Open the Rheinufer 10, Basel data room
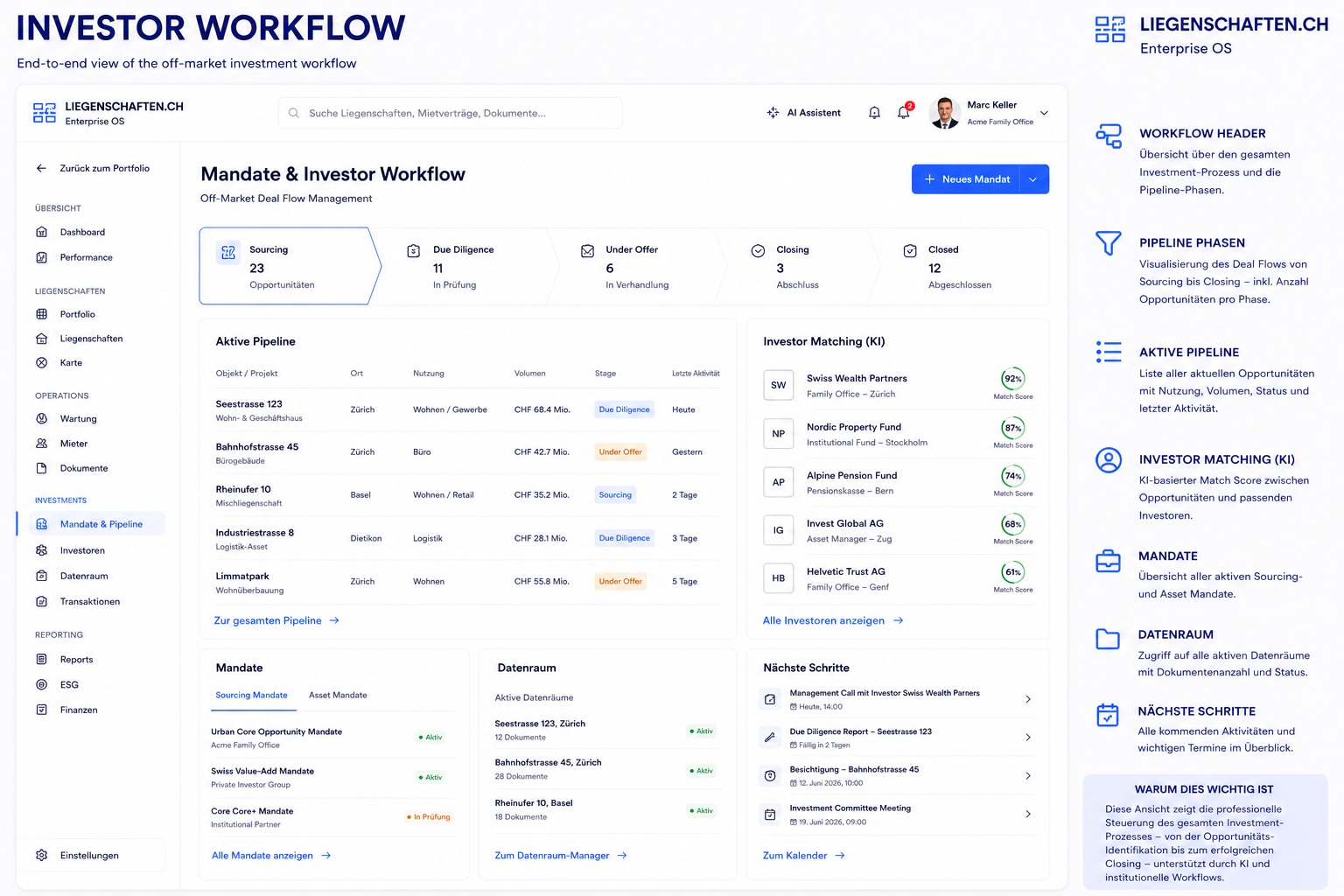Image resolution: width=1344 pixels, height=896 pixels. click(x=606, y=809)
